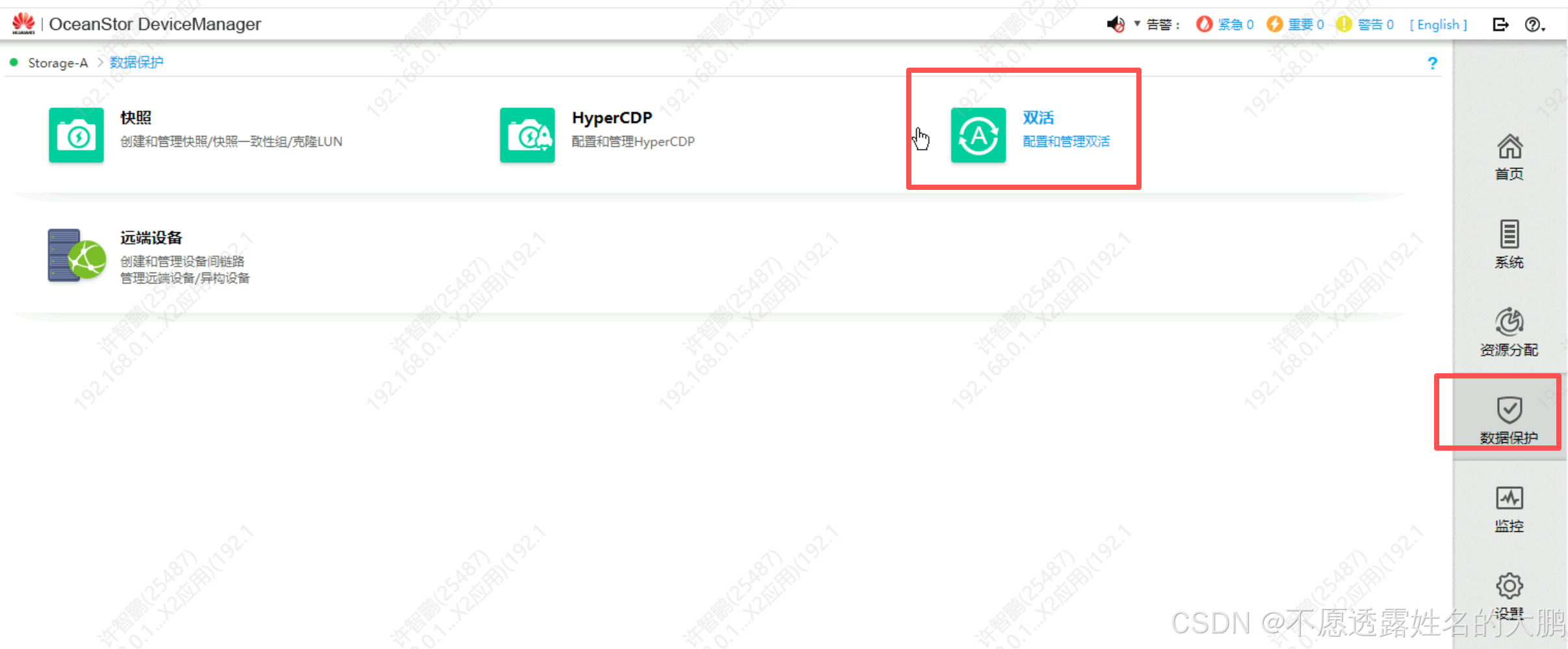Screen dimensions: 1568x649
Task: Click the critical alarms (紧急) red icon
Action: (1204, 24)
